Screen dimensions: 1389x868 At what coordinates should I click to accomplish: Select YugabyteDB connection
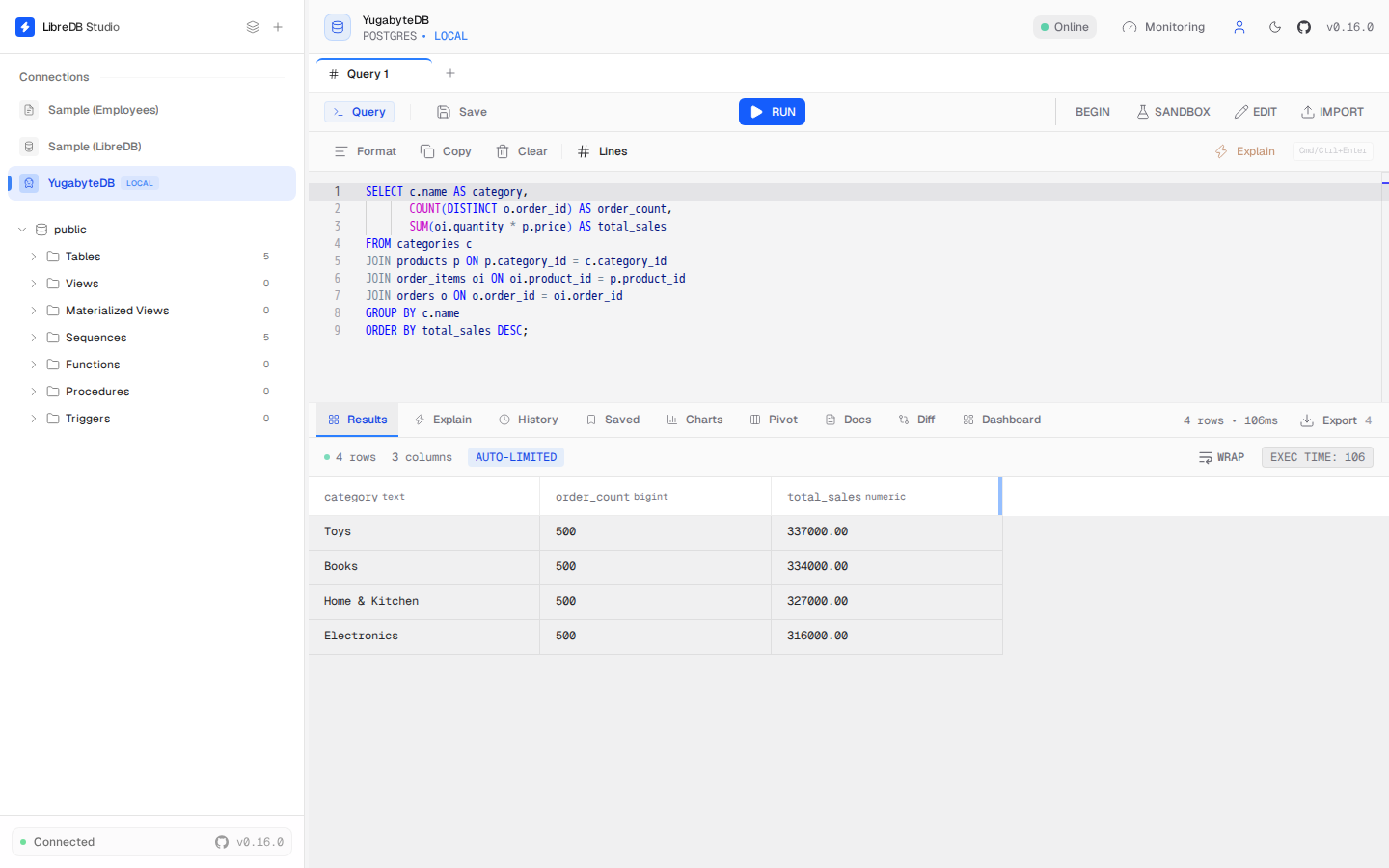(151, 183)
